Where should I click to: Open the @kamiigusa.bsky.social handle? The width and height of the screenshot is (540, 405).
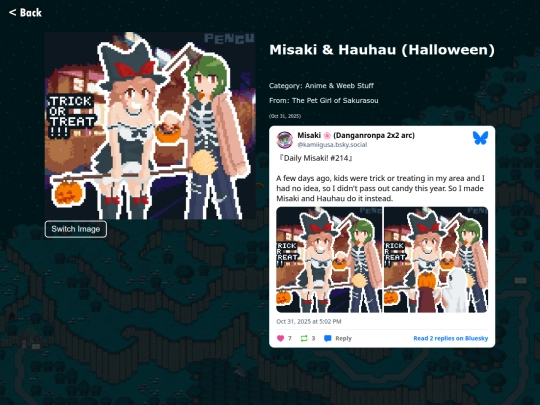332,145
